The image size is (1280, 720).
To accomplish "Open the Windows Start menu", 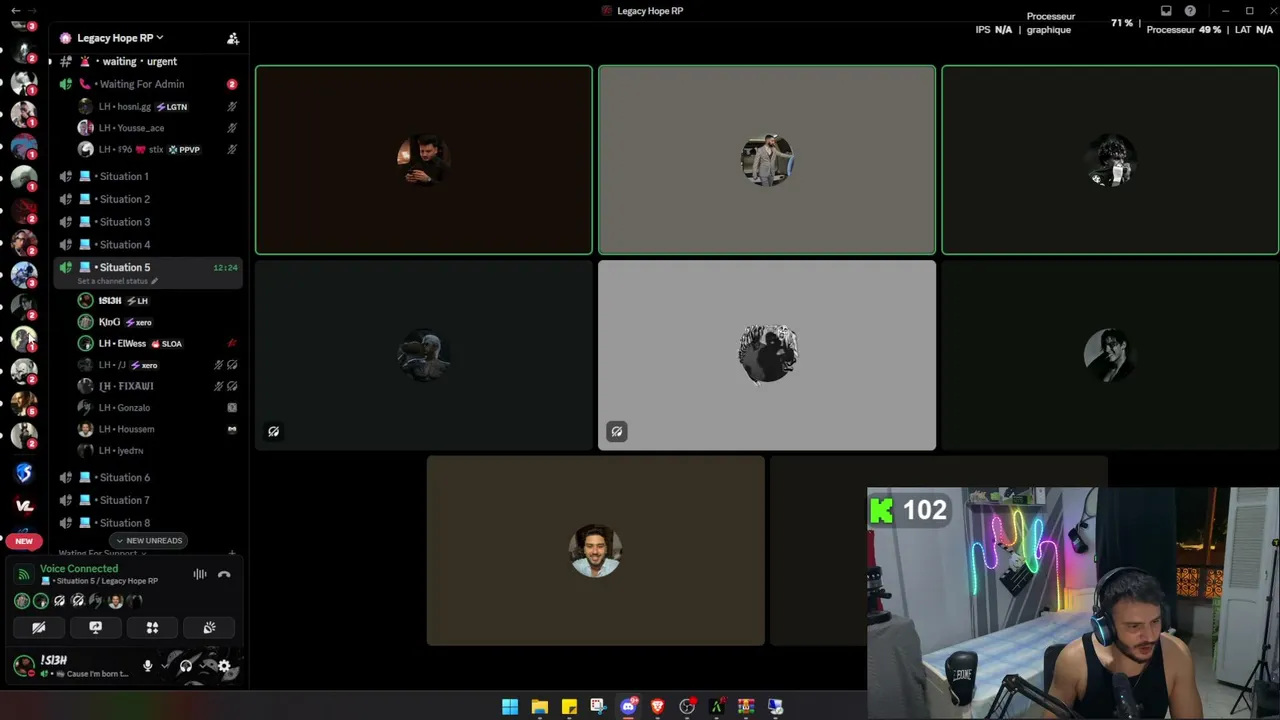I will point(510,707).
